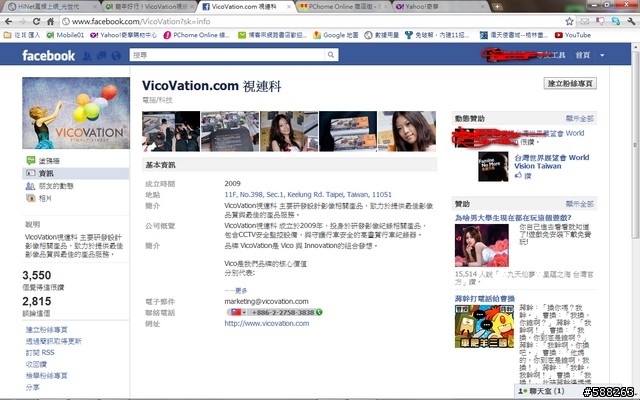Viewport: 640px width, 400px height.
Task: Click the VicoVation.com page title
Action: point(211,86)
